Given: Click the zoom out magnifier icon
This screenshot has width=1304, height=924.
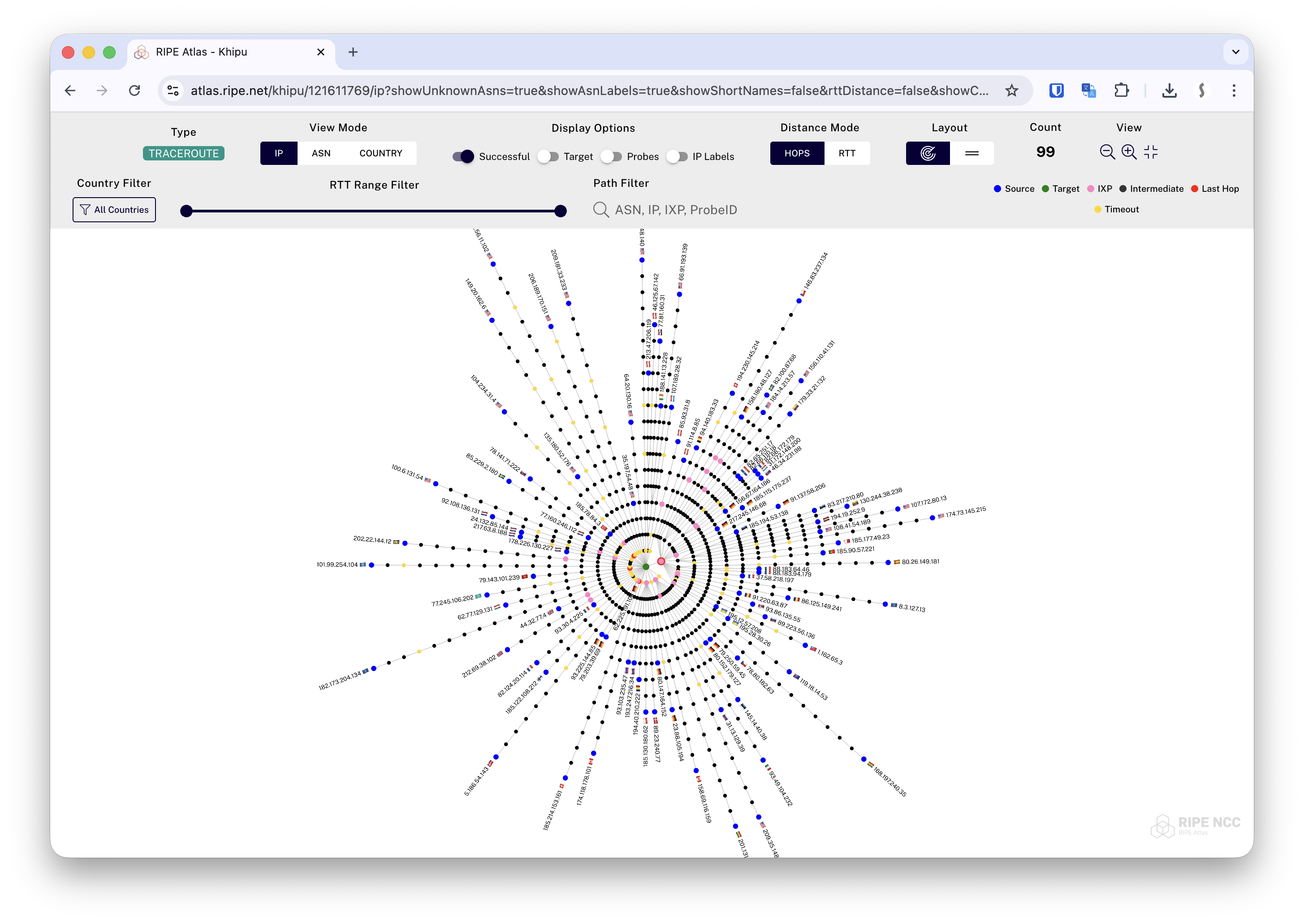Looking at the screenshot, I should pyautogui.click(x=1108, y=152).
